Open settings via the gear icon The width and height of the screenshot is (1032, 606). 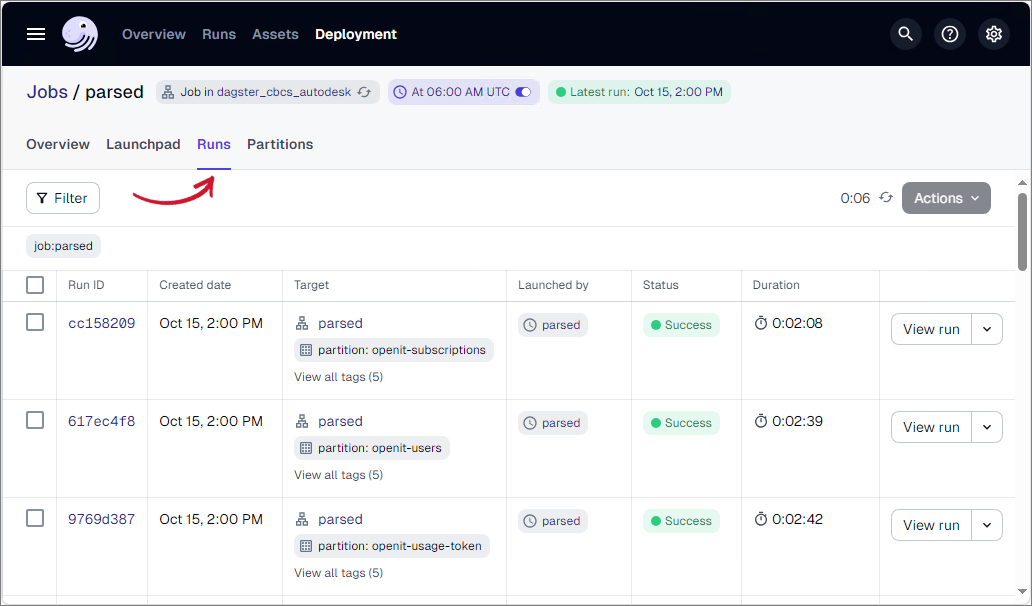click(994, 34)
